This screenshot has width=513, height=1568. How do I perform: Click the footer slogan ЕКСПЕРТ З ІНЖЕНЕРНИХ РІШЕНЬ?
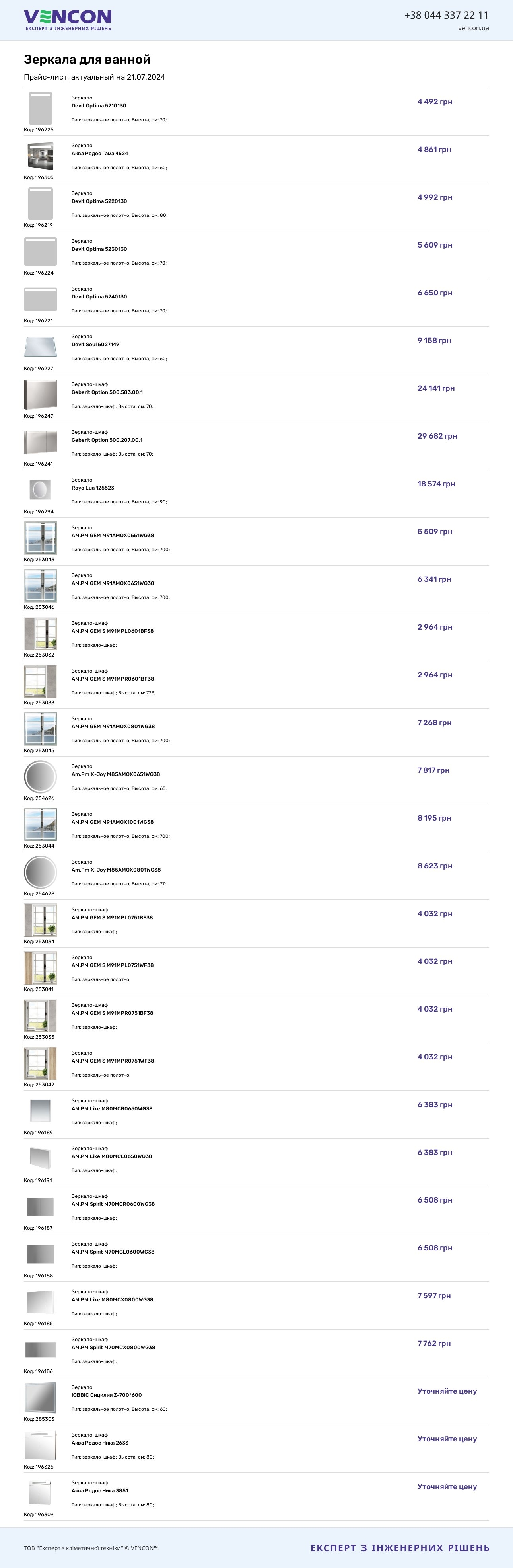(400, 1547)
